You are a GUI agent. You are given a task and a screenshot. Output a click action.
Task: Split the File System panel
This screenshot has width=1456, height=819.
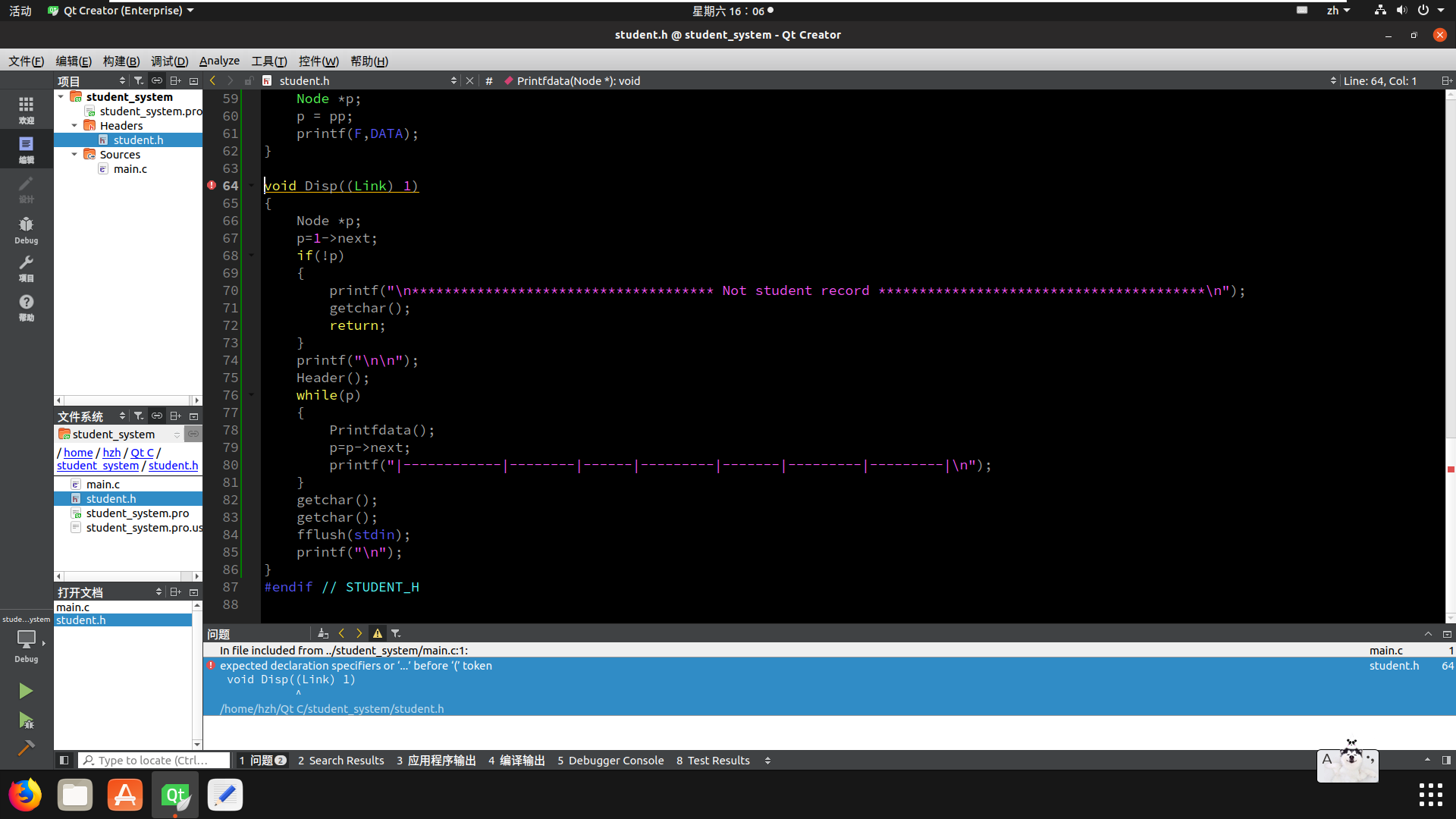(x=176, y=416)
